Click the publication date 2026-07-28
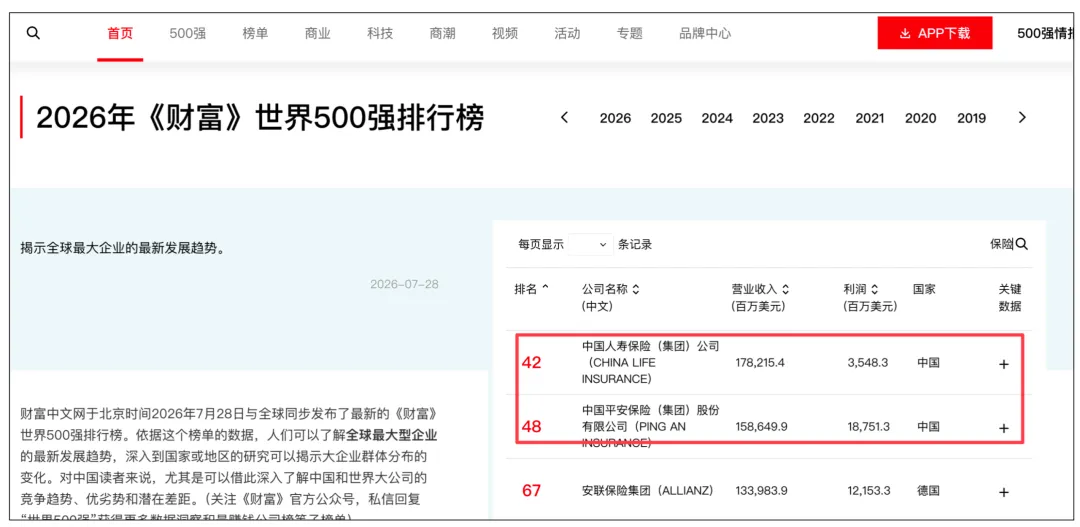 click(x=404, y=284)
